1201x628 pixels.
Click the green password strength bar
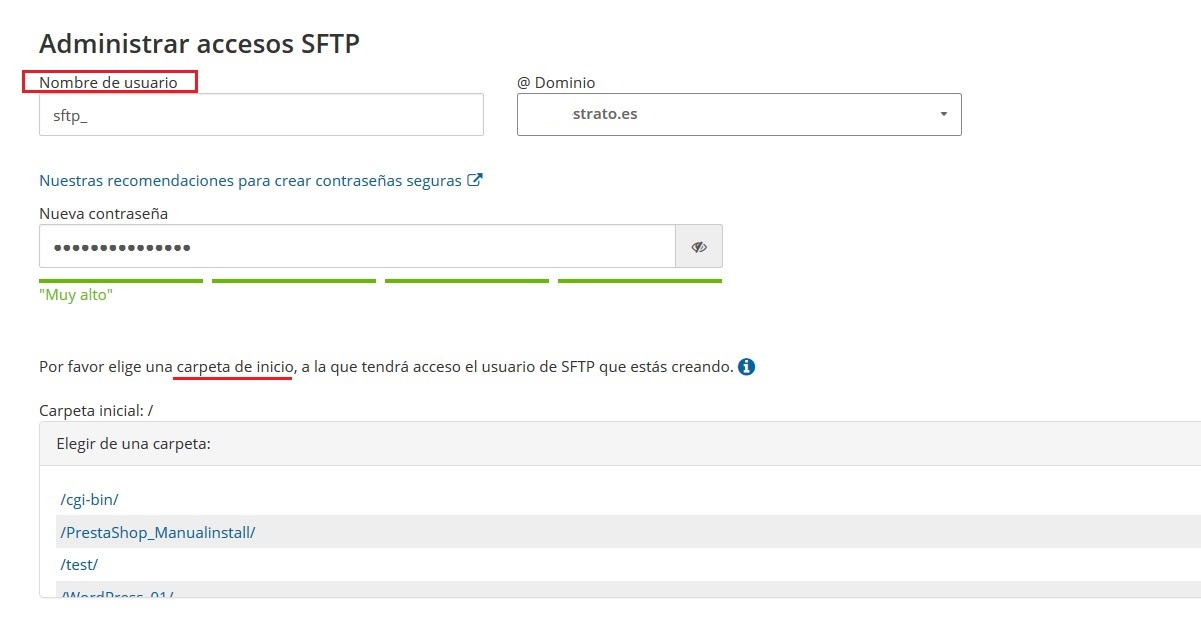[x=120, y=280]
